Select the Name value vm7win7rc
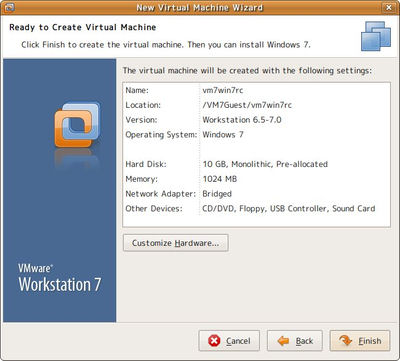This screenshot has height=361, width=400. click(223, 90)
